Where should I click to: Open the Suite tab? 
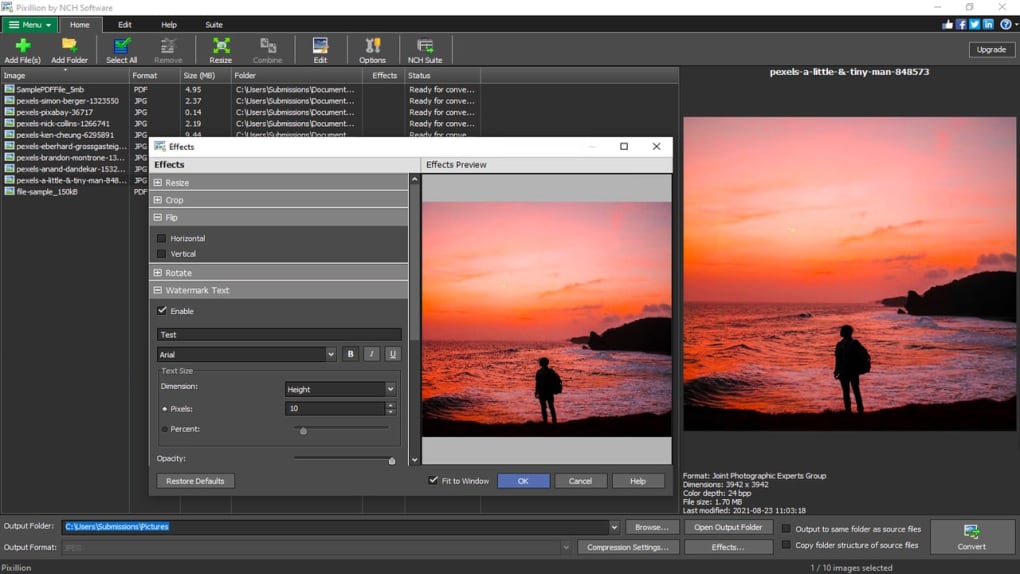pos(214,25)
